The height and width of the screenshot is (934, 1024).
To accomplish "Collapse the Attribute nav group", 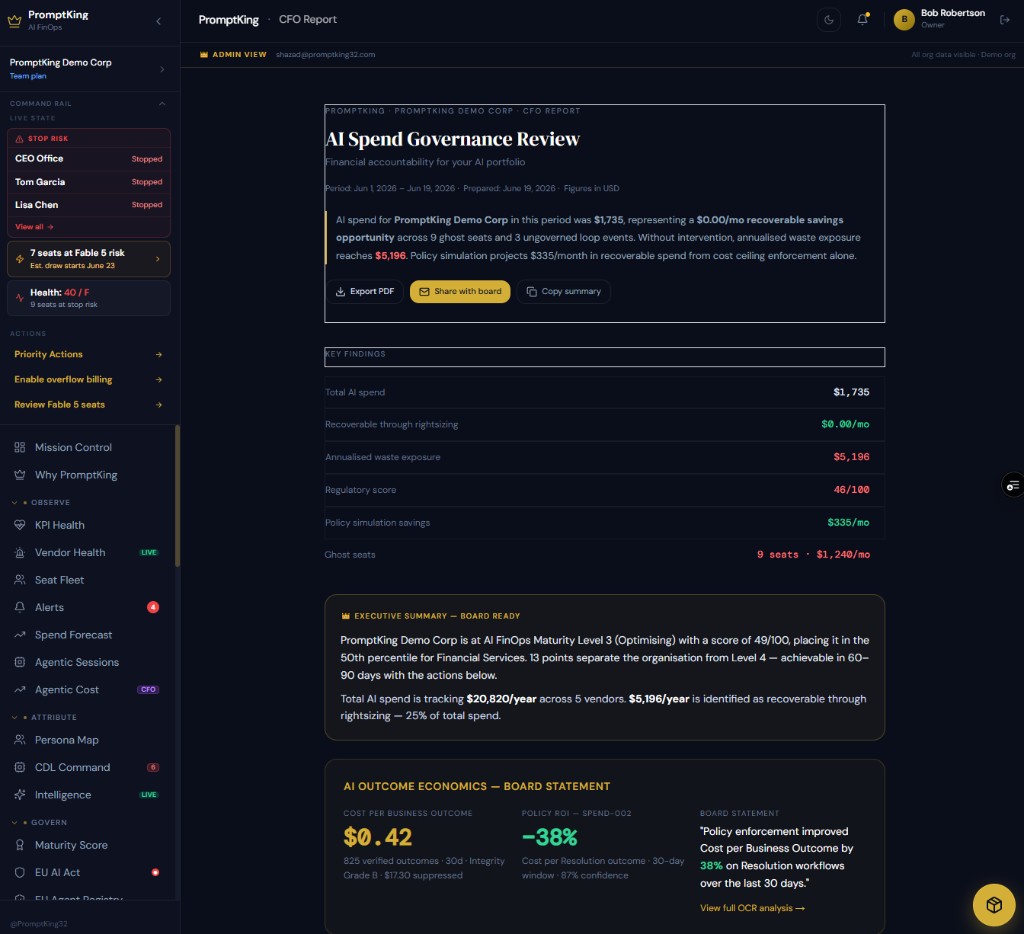I will coord(14,717).
